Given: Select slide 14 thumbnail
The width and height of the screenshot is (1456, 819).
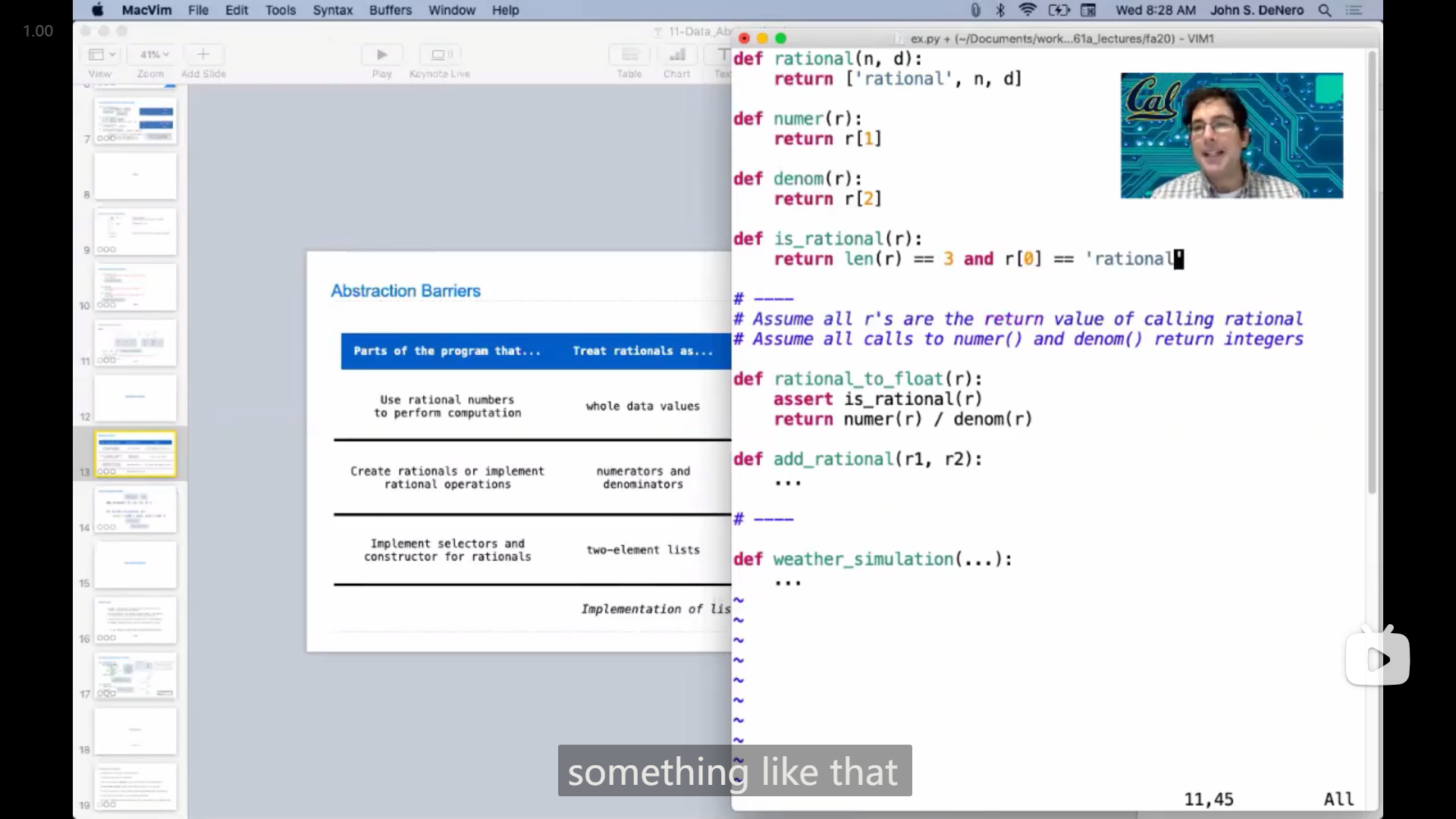Looking at the screenshot, I should pyautogui.click(x=135, y=510).
